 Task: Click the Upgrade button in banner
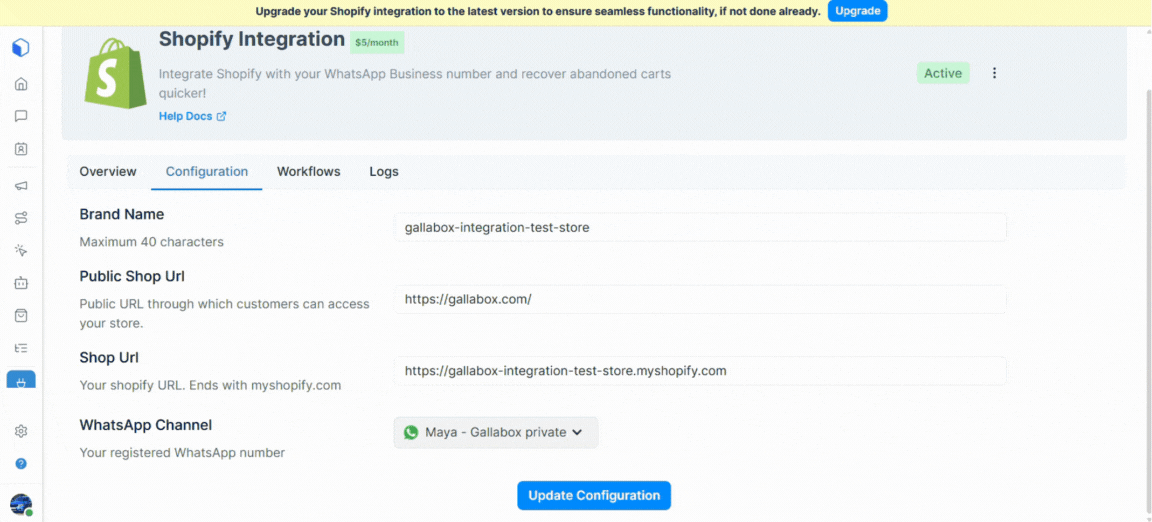click(857, 11)
